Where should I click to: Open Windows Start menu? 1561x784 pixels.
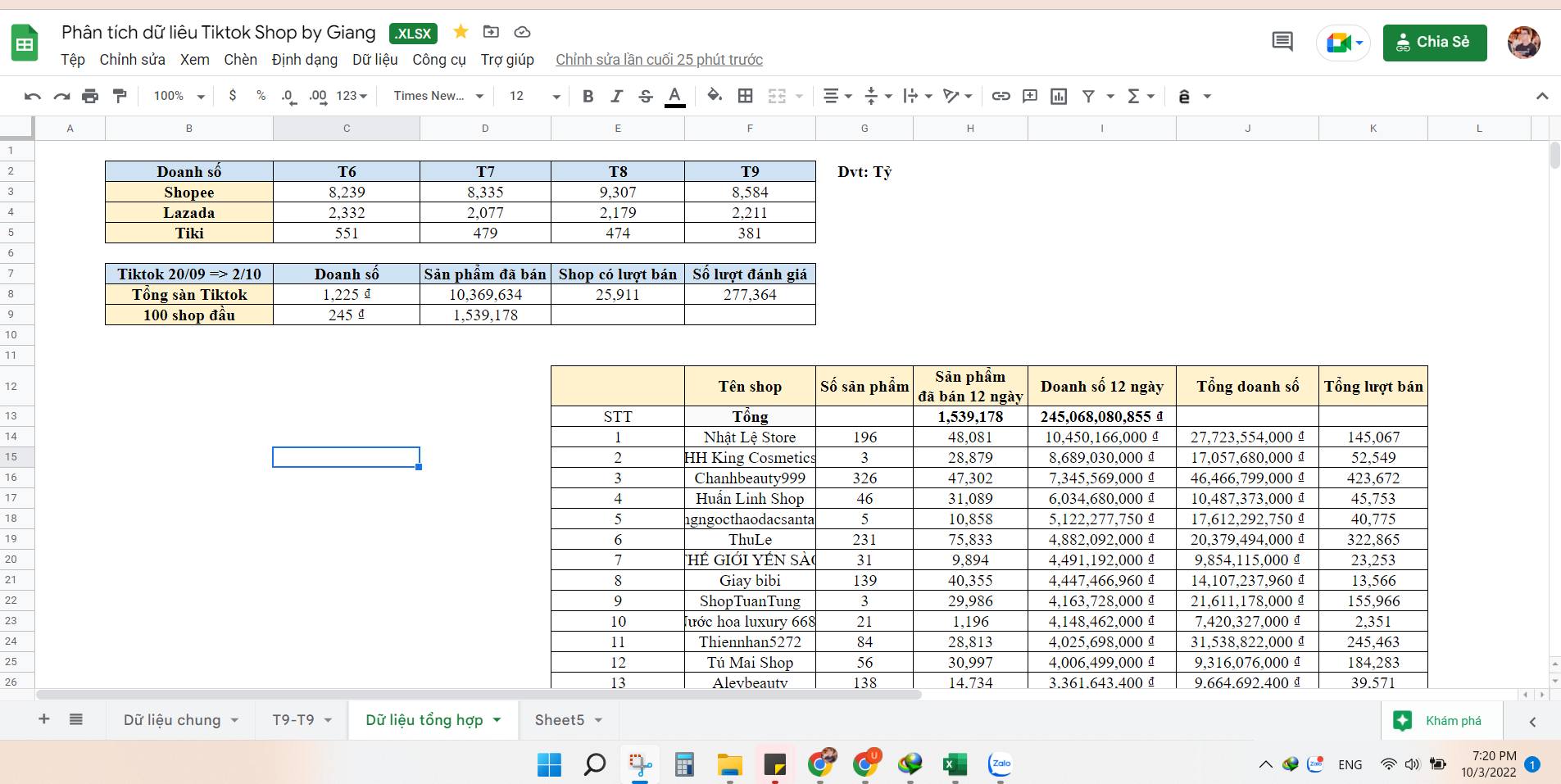(x=549, y=764)
